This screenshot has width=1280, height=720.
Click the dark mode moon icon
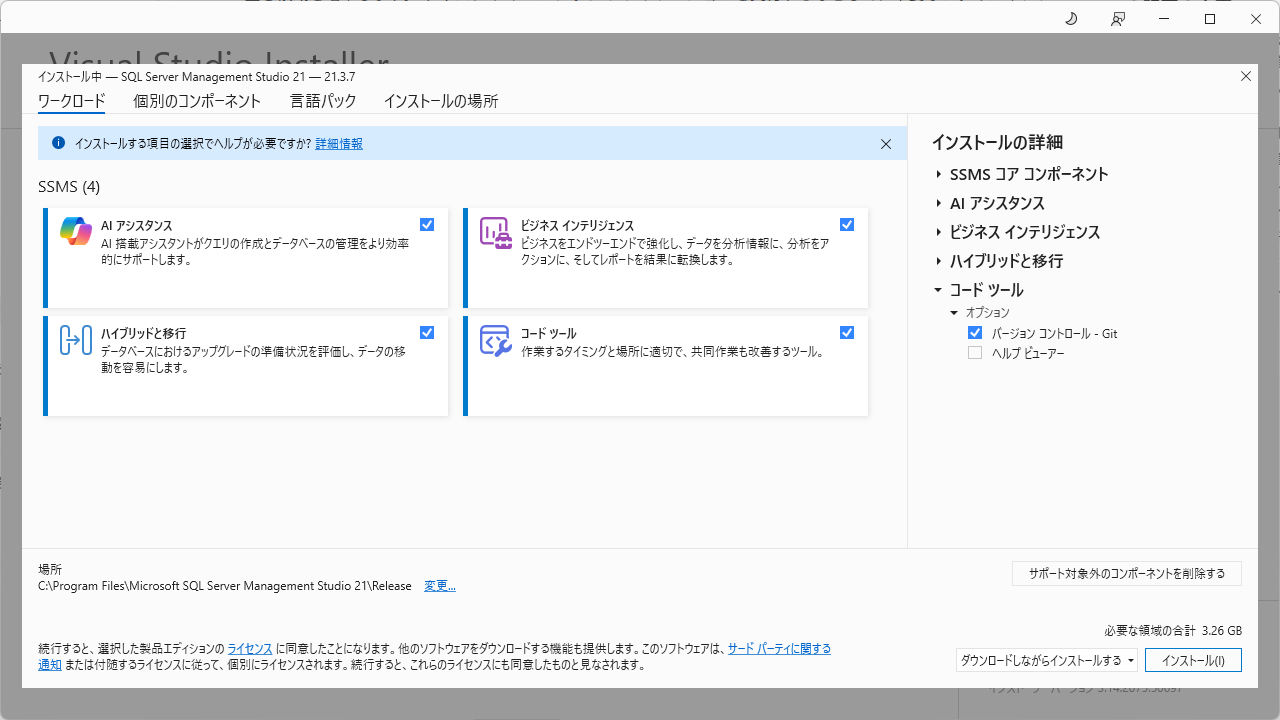pos(1071,19)
